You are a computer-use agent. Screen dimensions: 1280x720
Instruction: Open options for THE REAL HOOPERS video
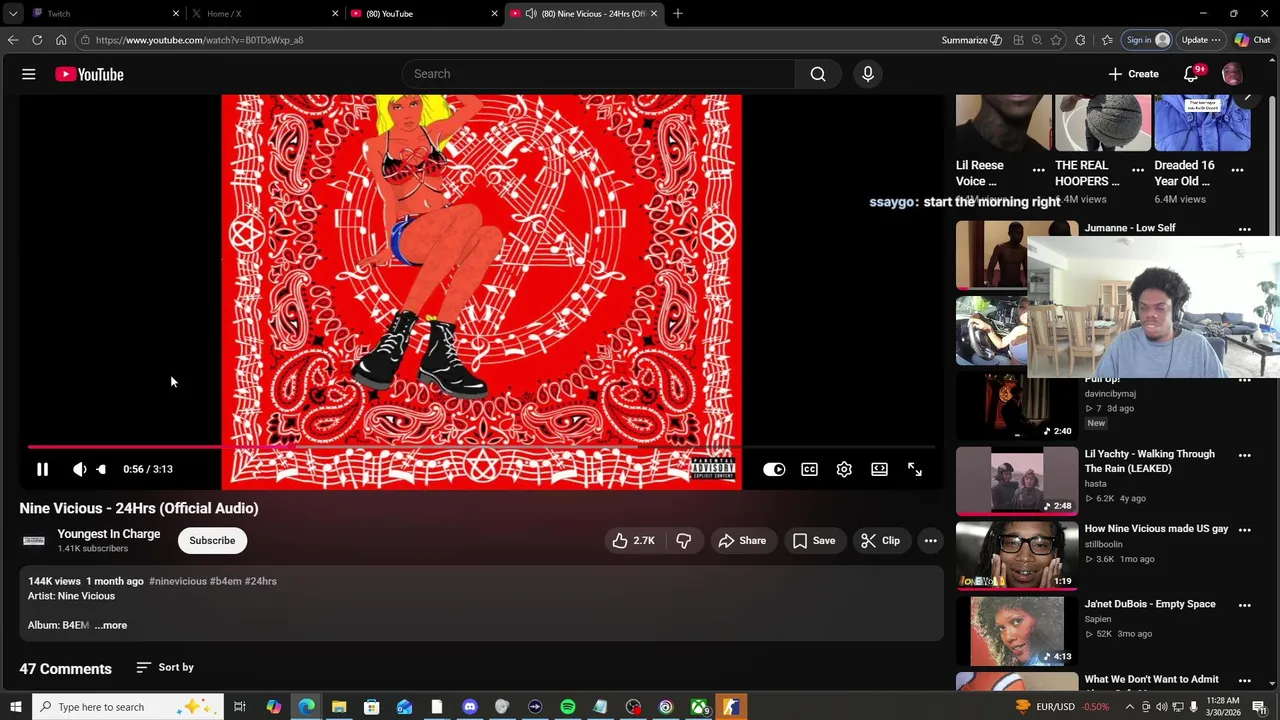point(1138,170)
